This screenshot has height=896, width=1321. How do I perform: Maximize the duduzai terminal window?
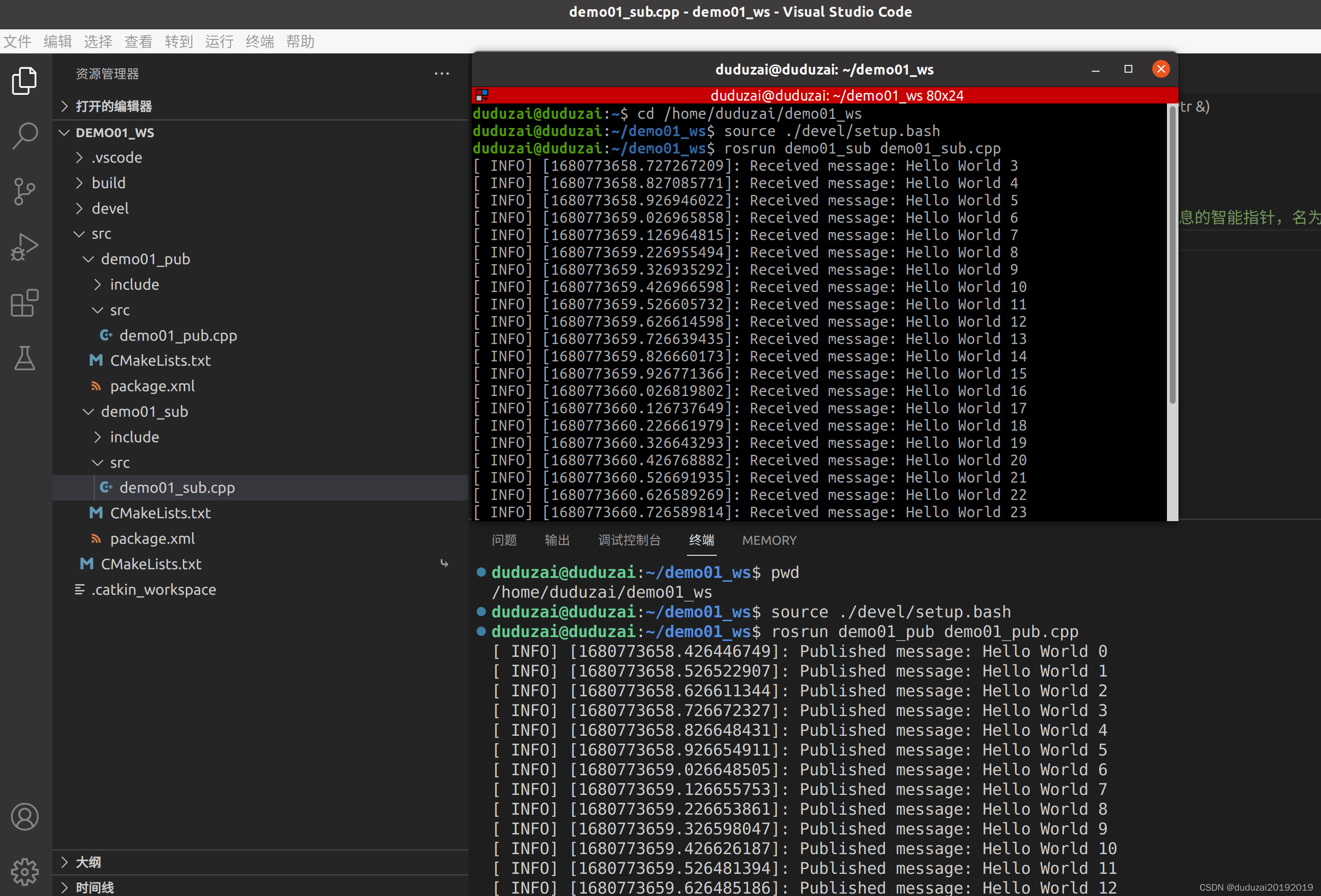1128,69
